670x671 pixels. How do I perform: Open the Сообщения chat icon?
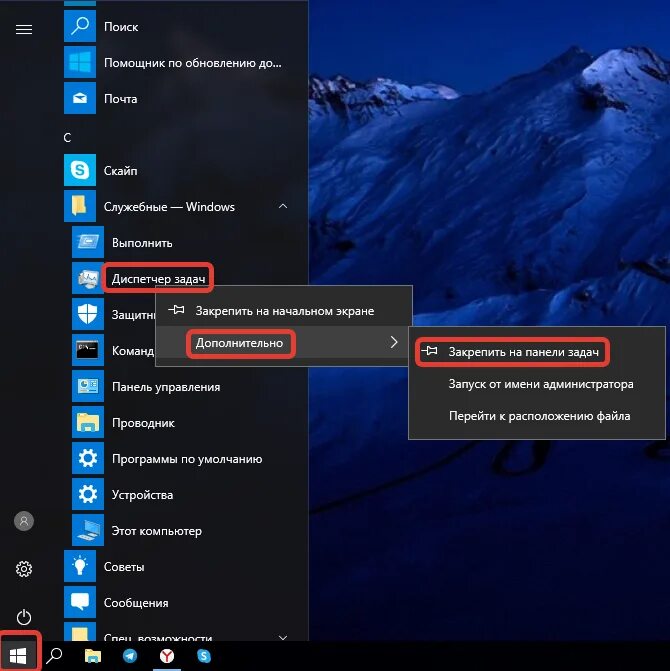[80, 602]
